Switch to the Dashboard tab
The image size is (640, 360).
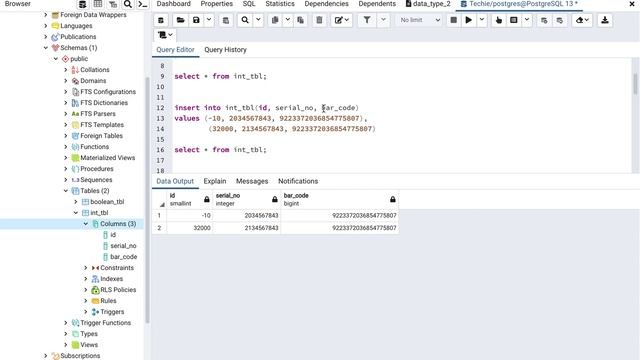click(173, 4)
